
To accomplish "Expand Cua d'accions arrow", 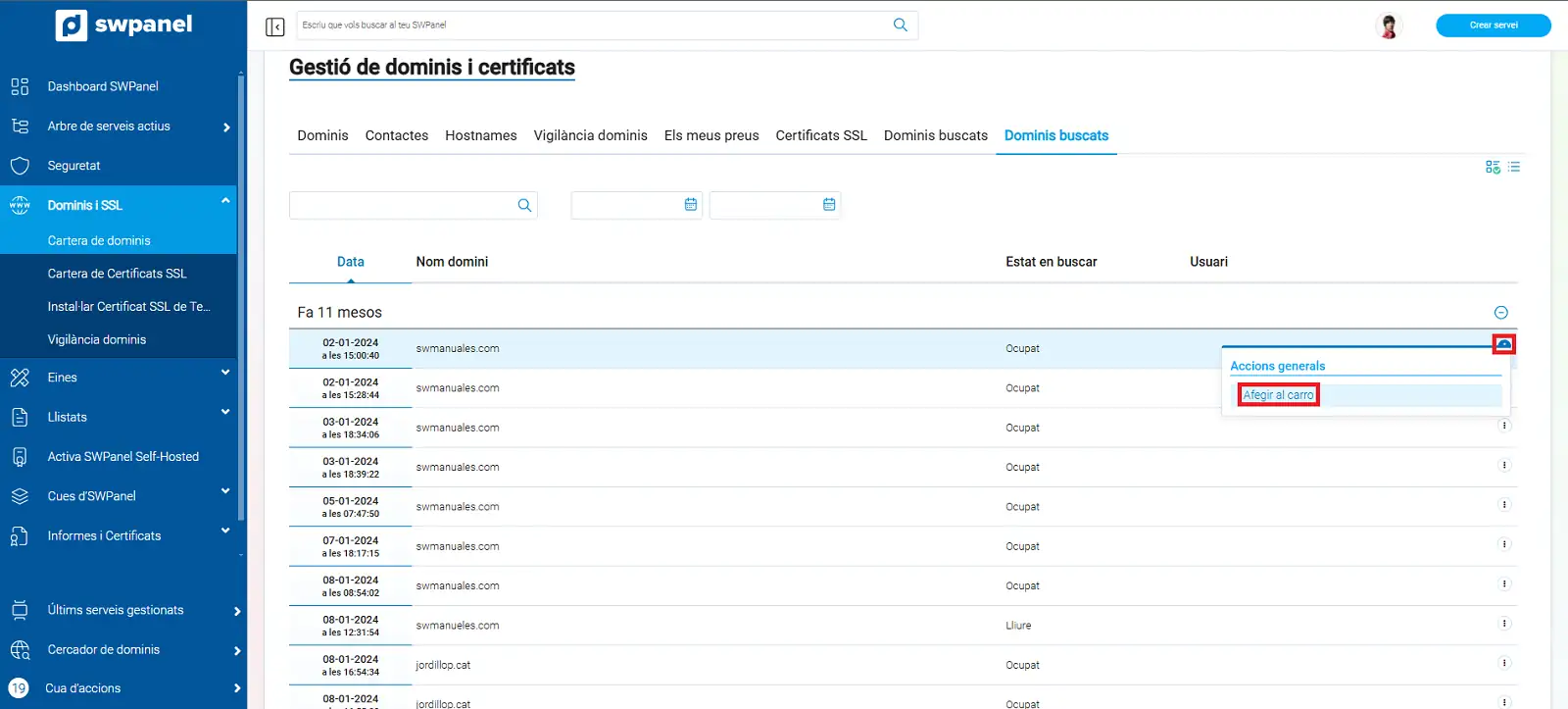I will (x=237, y=688).
